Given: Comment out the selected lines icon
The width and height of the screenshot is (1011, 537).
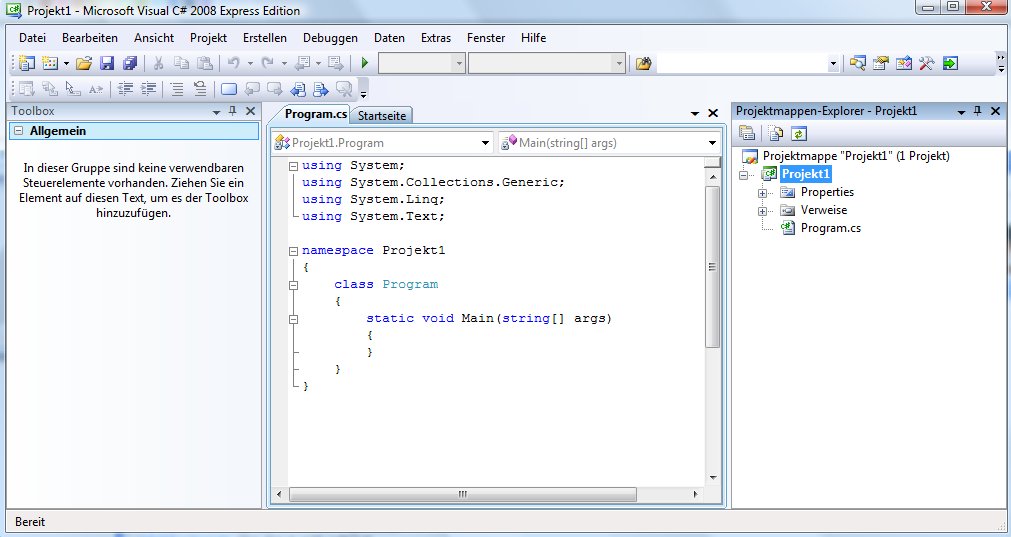Looking at the screenshot, I should pyautogui.click(x=177, y=89).
